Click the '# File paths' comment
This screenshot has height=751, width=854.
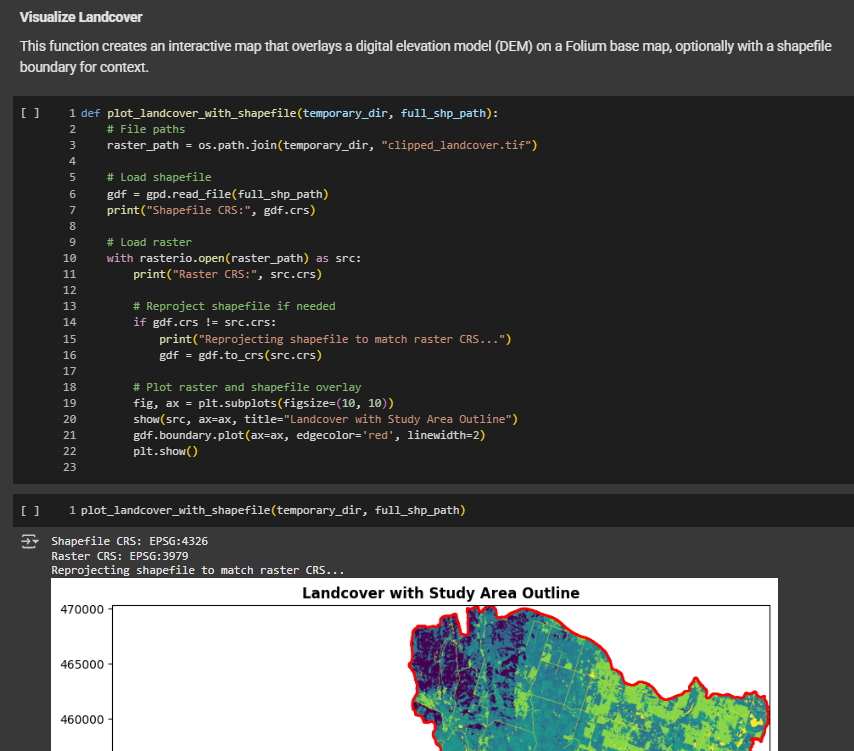tap(146, 130)
